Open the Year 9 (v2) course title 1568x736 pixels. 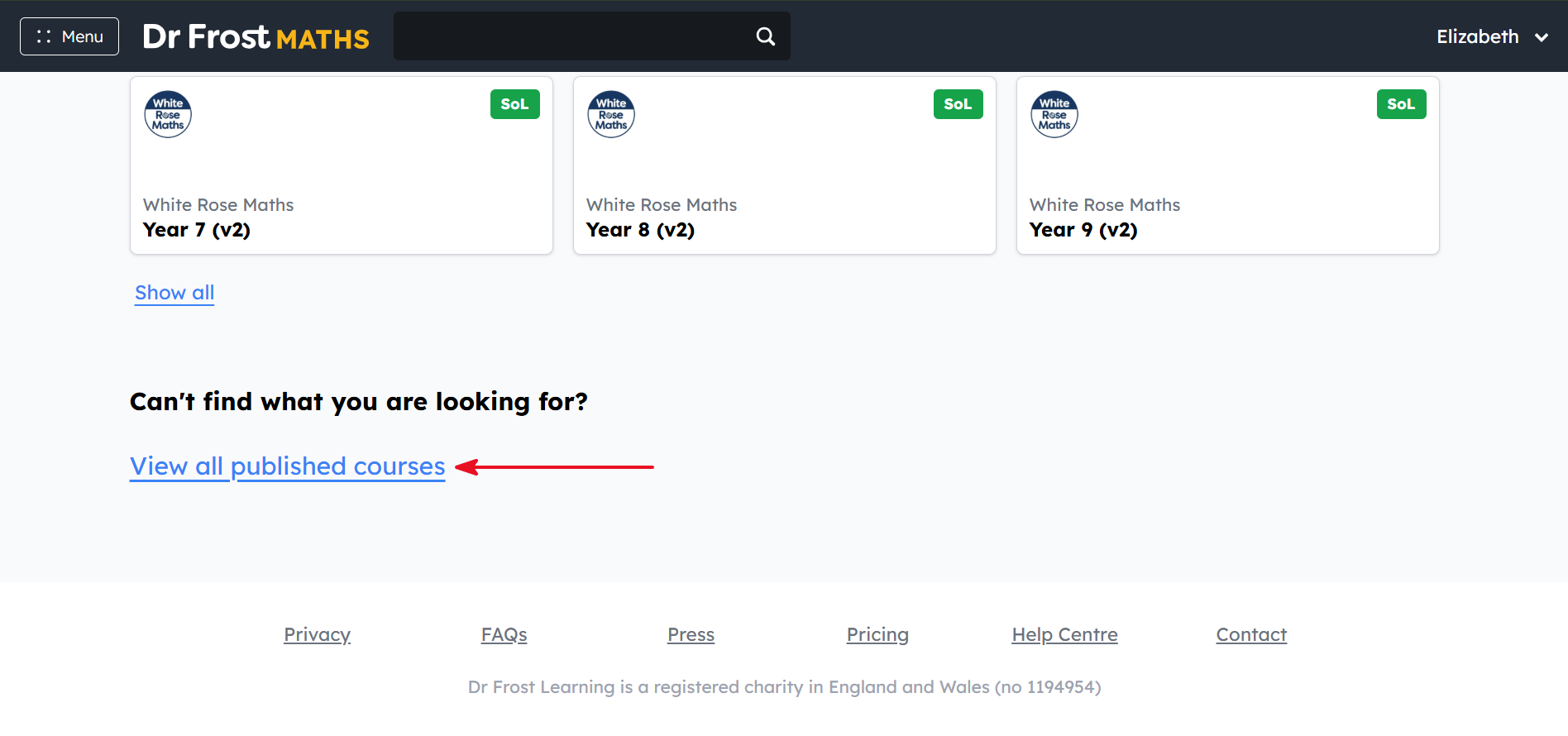point(1083,230)
